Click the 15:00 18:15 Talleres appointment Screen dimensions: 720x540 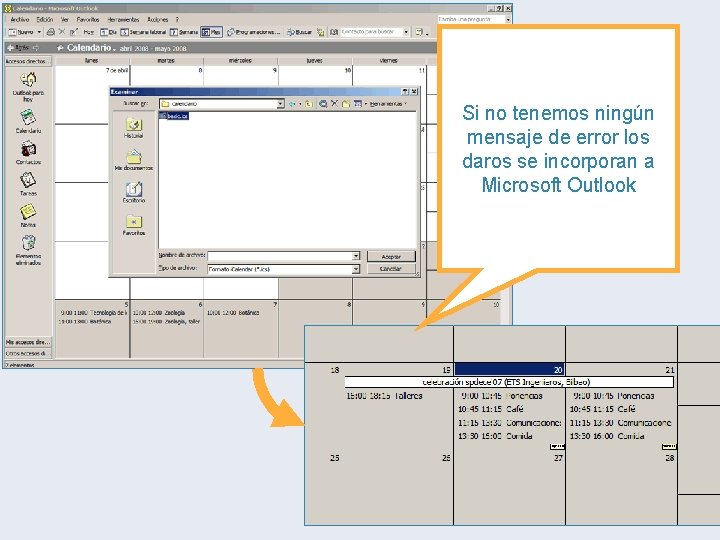click(384, 395)
